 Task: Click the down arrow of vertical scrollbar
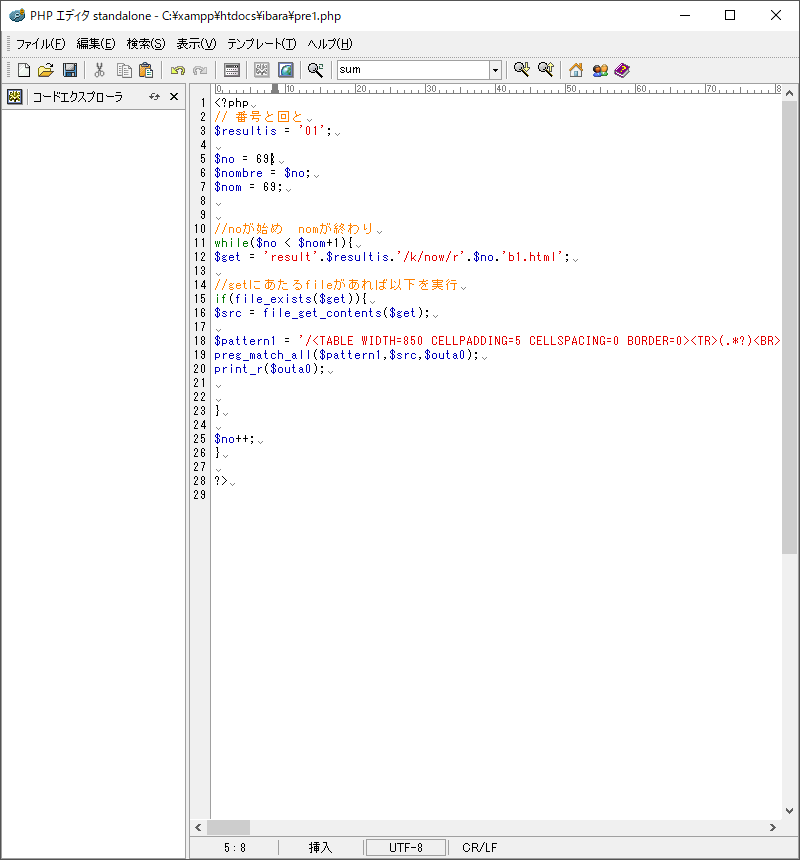pos(790,811)
